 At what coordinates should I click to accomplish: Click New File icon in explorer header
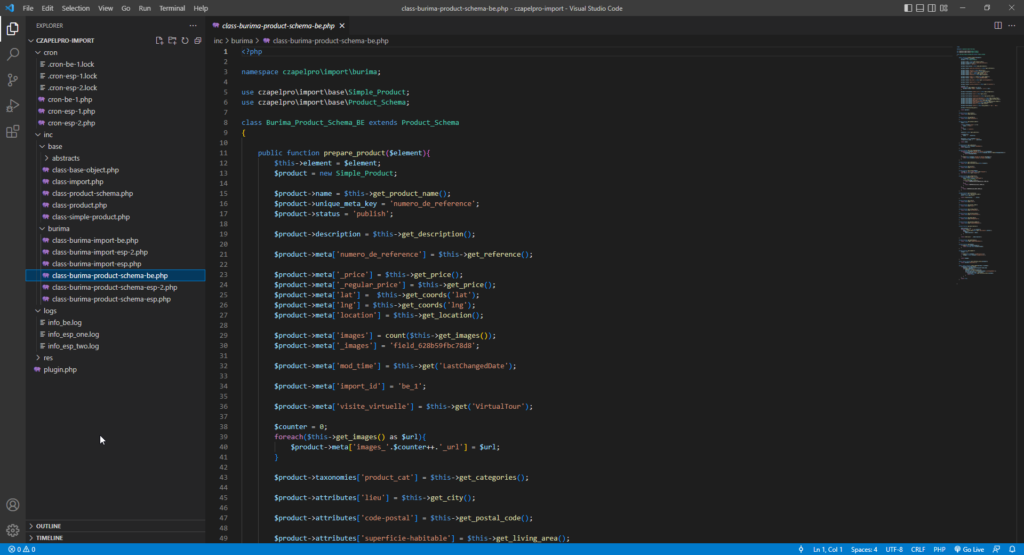click(159, 40)
